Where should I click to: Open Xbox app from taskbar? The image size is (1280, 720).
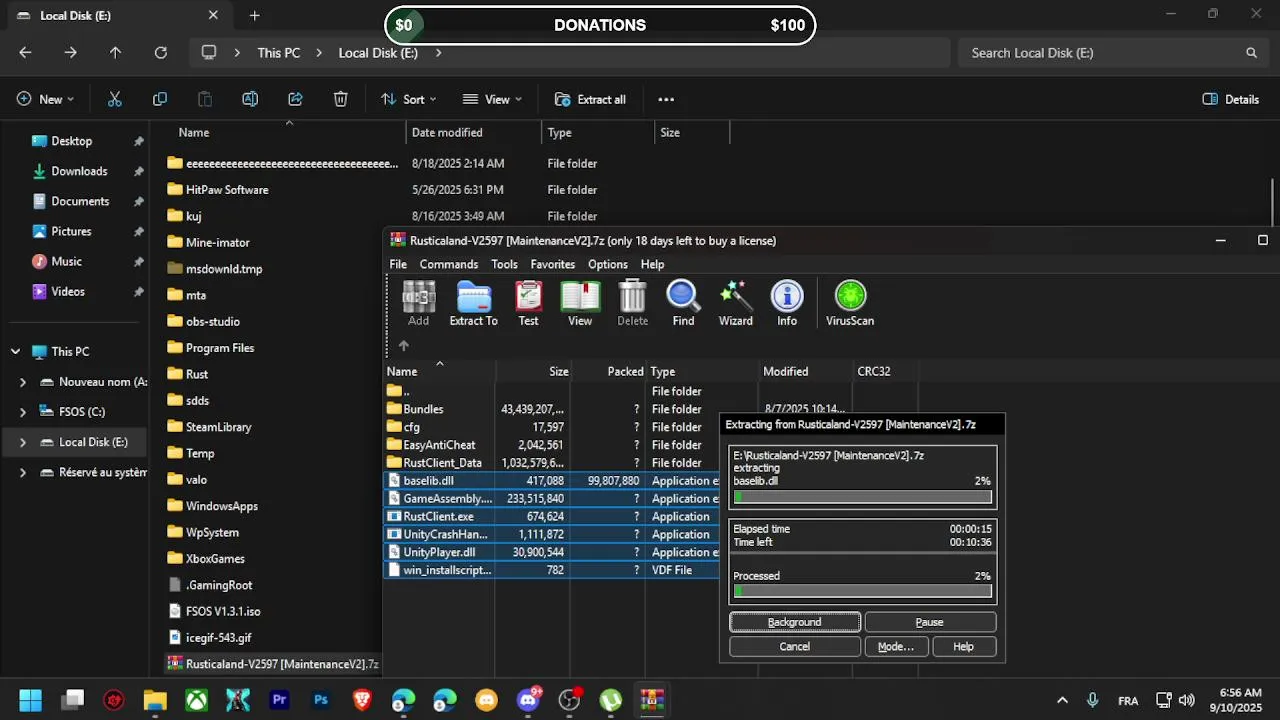click(196, 700)
